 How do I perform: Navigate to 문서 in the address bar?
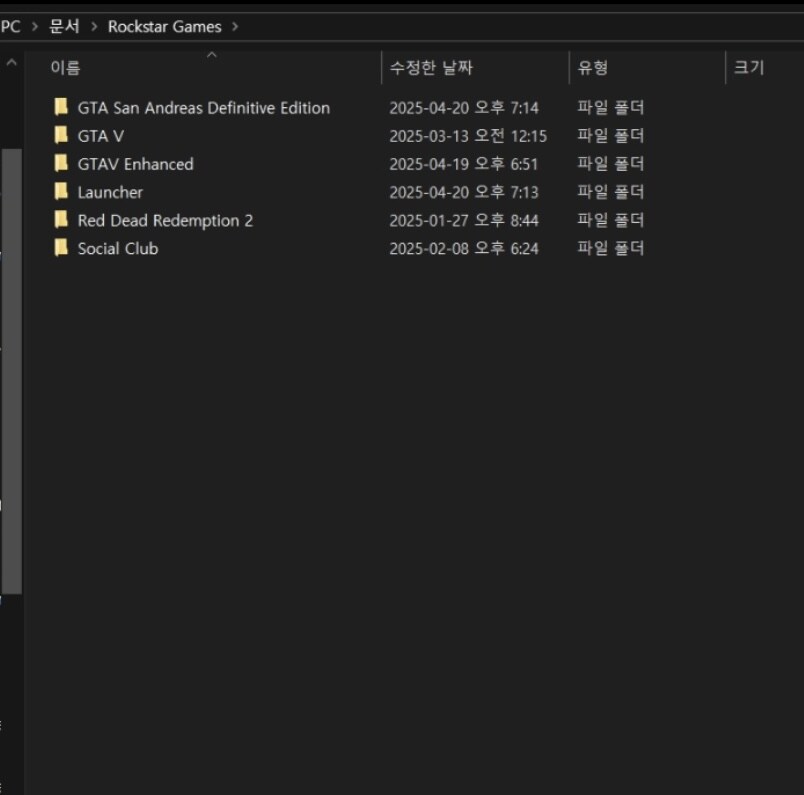[64, 27]
